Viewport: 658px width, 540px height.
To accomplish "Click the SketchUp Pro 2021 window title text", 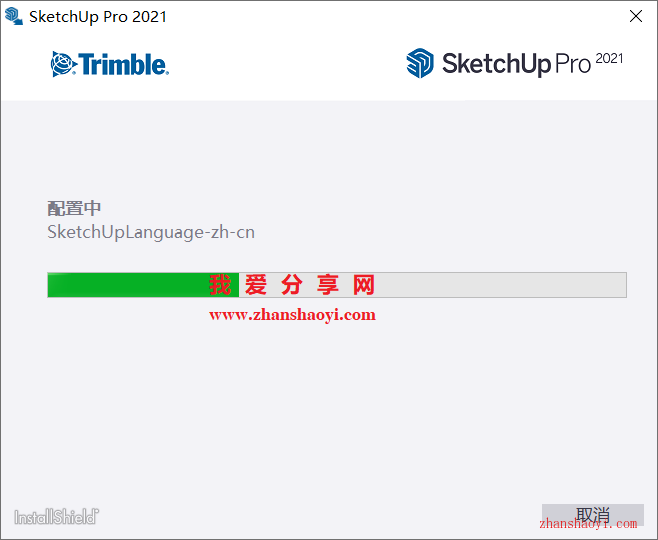I will point(98,17).
